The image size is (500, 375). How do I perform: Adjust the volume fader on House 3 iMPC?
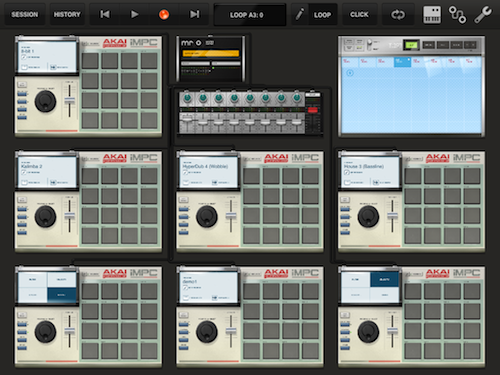(392, 216)
